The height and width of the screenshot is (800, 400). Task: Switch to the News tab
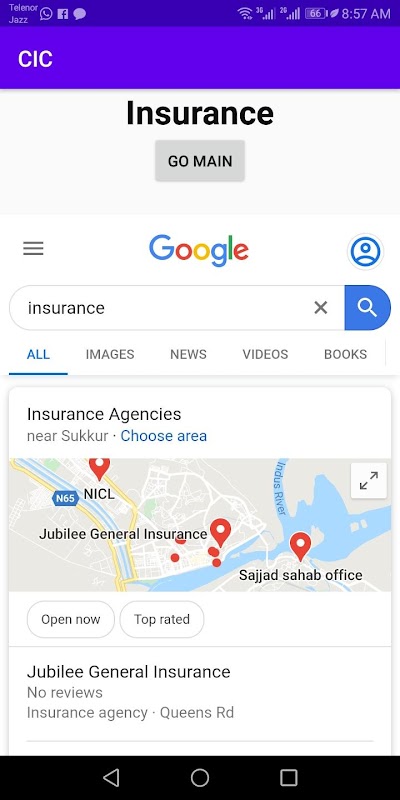coord(188,354)
